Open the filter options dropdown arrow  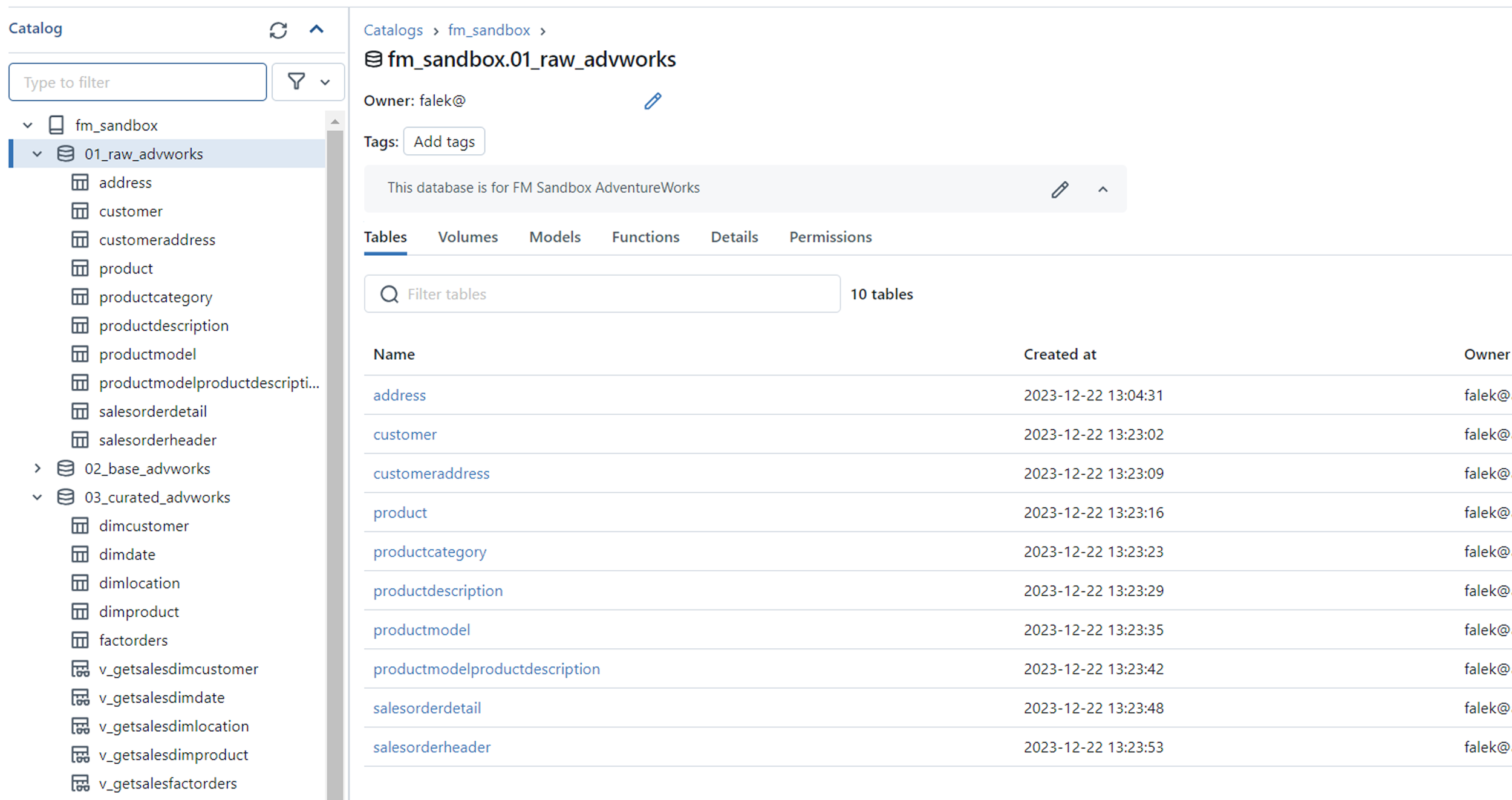tap(325, 82)
